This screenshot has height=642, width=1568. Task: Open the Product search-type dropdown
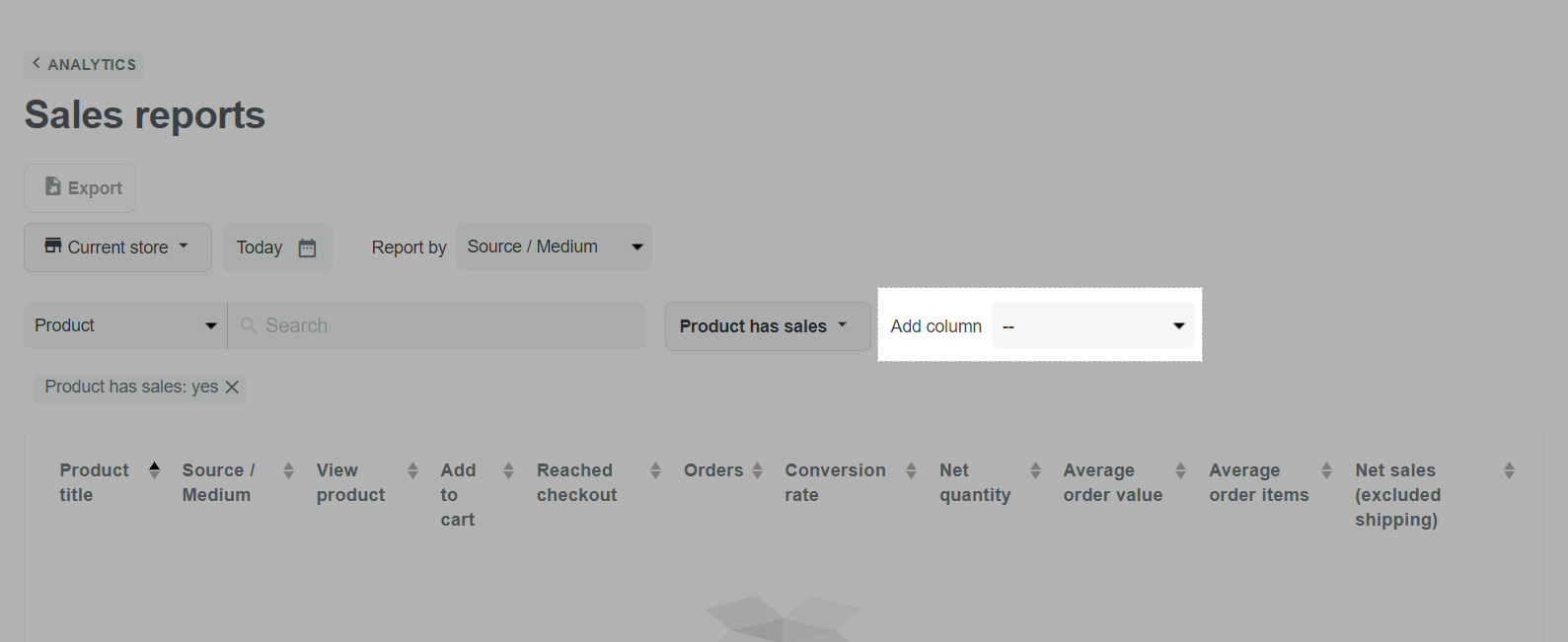pyautogui.click(x=125, y=325)
